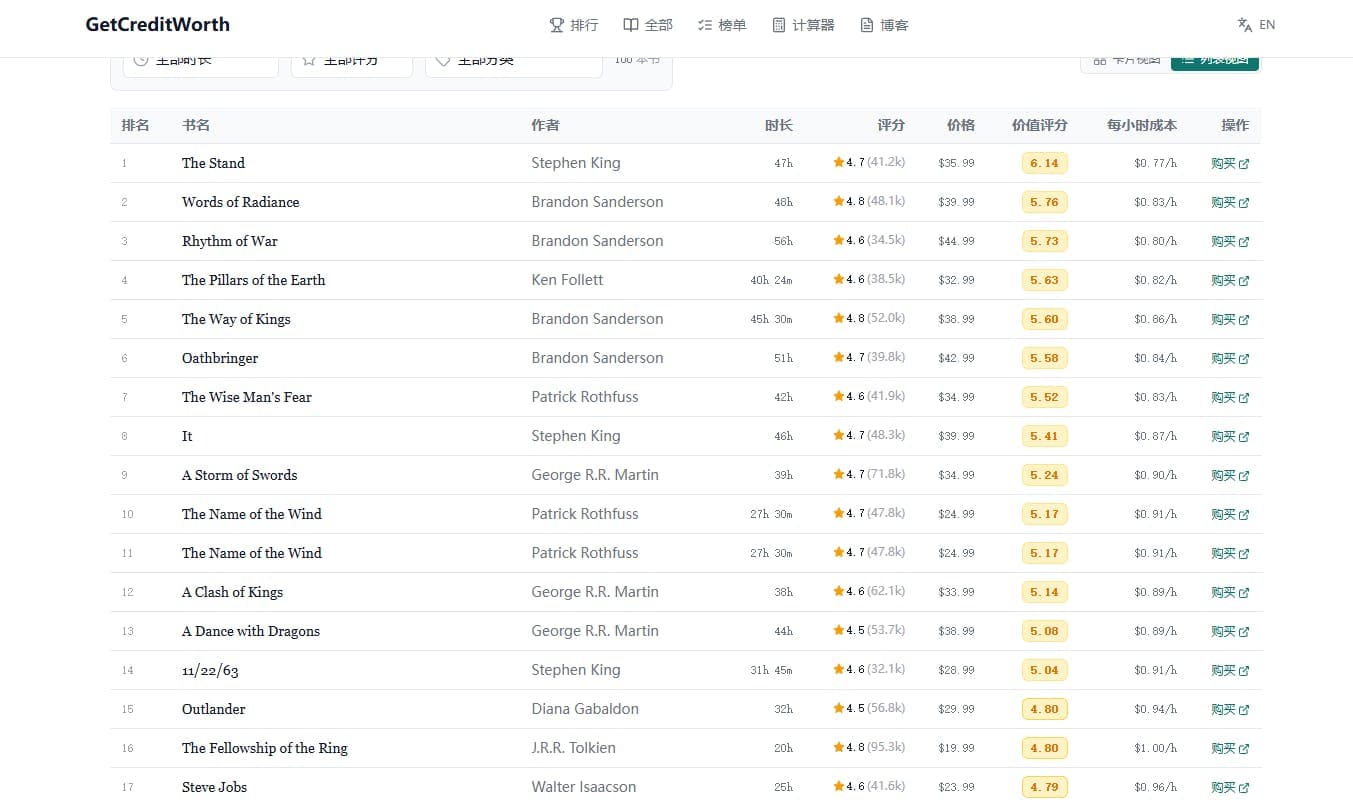Click author Walter Isaacson
Viewport: 1353px width, 805px height.
point(584,787)
